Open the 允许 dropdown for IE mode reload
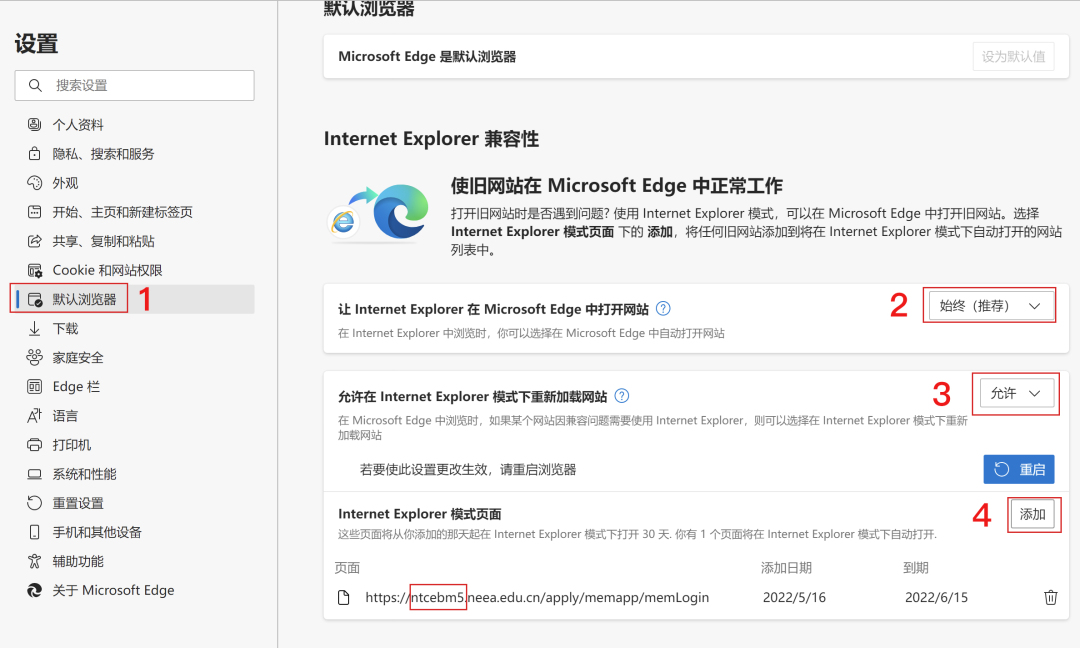 1016,394
